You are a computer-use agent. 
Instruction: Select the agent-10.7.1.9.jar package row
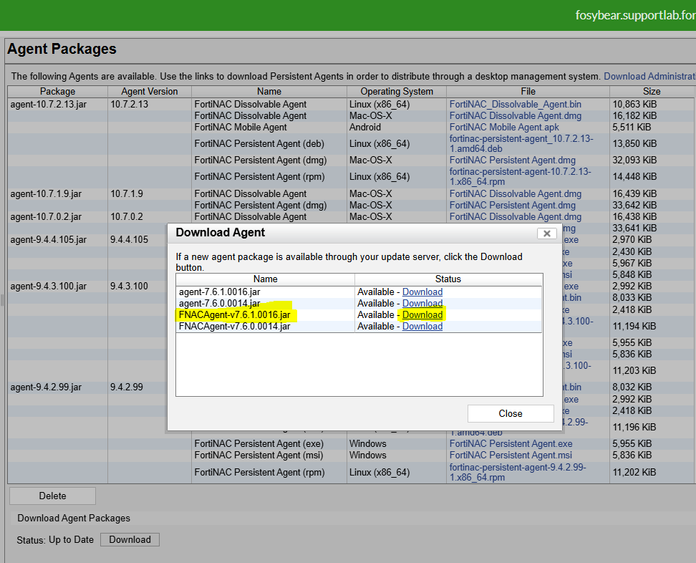[48, 194]
